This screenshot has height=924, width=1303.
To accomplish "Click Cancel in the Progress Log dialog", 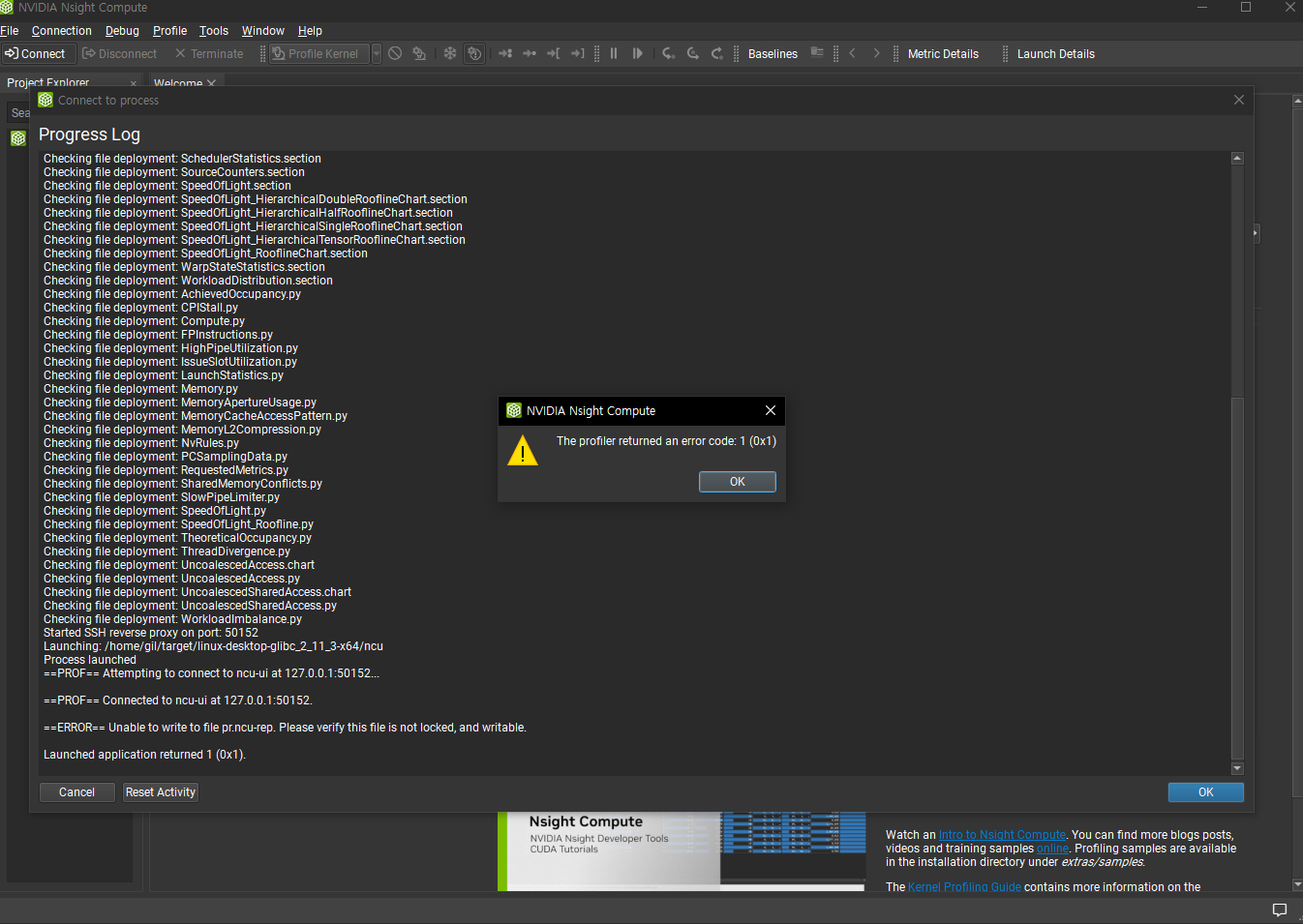I will (76, 792).
